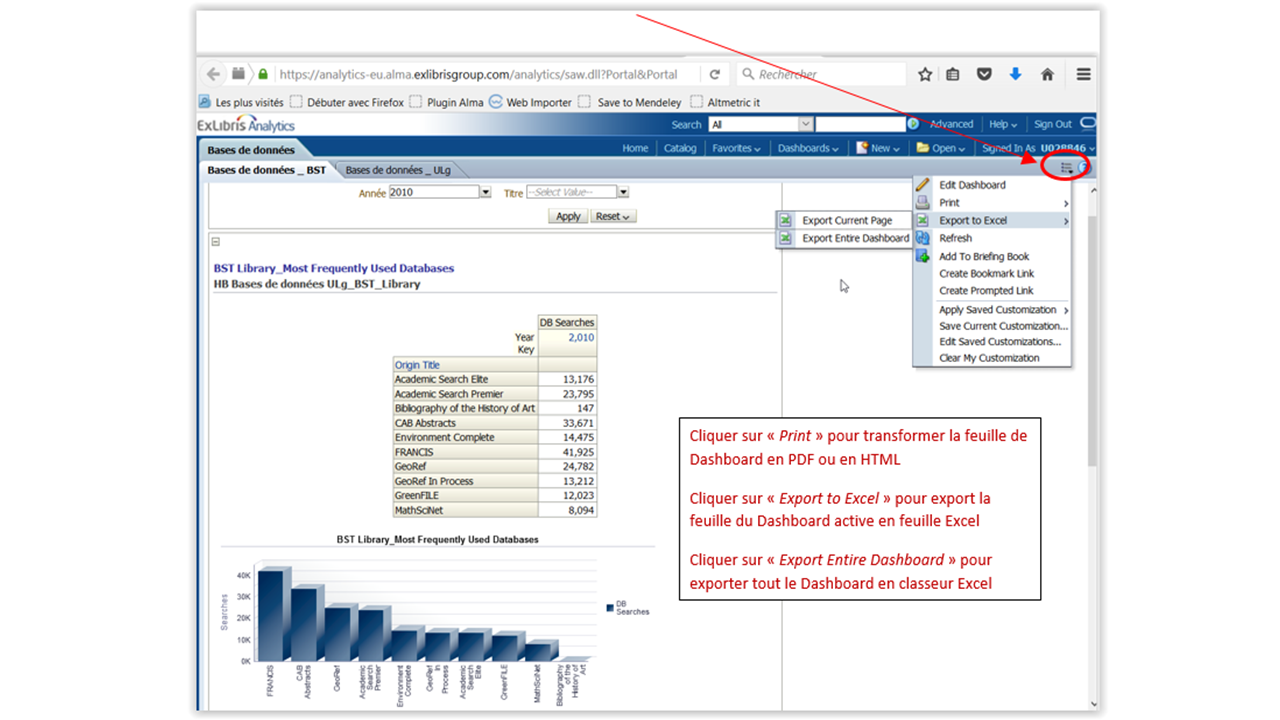Switch to Bases de données _ ULg tab
Viewport: 1280px width, 720px height.
coord(398,171)
